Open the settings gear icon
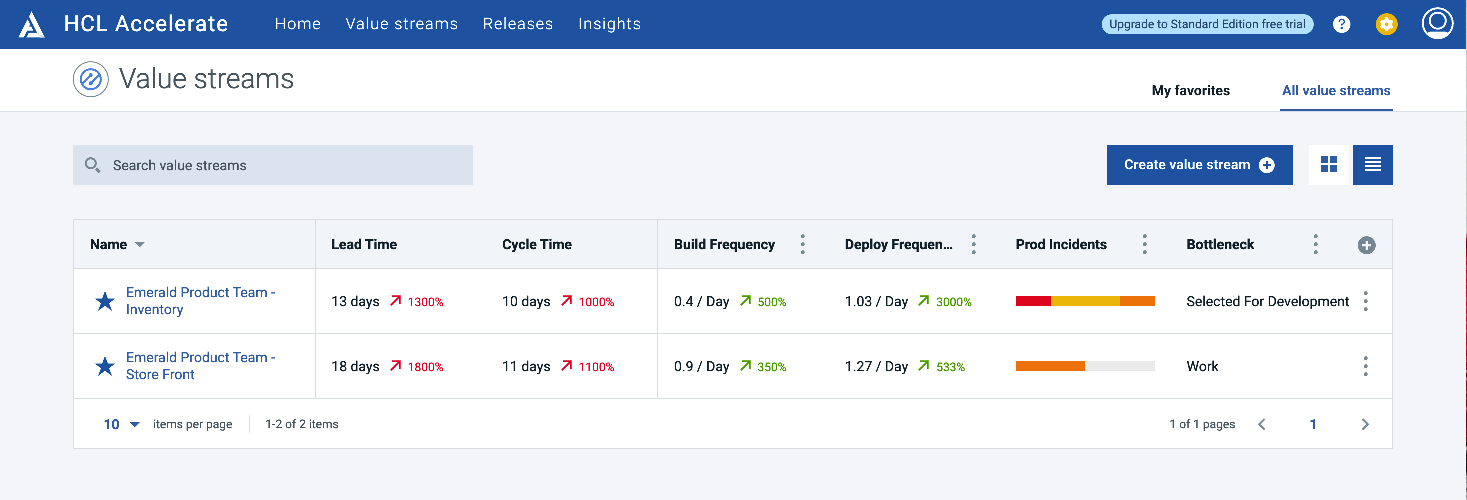The image size is (1467, 500). 1386,24
